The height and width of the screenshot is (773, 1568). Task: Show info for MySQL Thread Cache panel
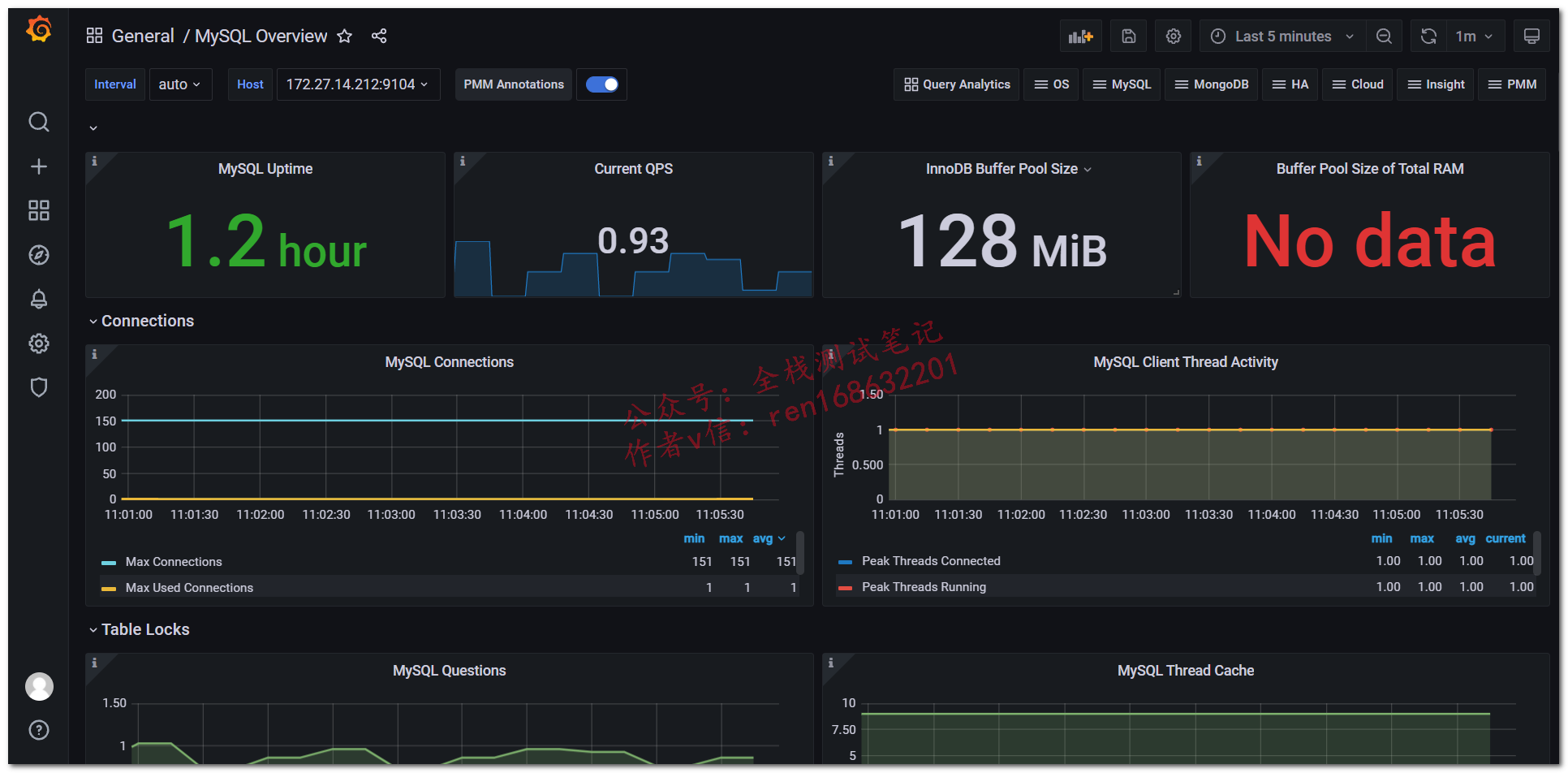tap(831, 663)
